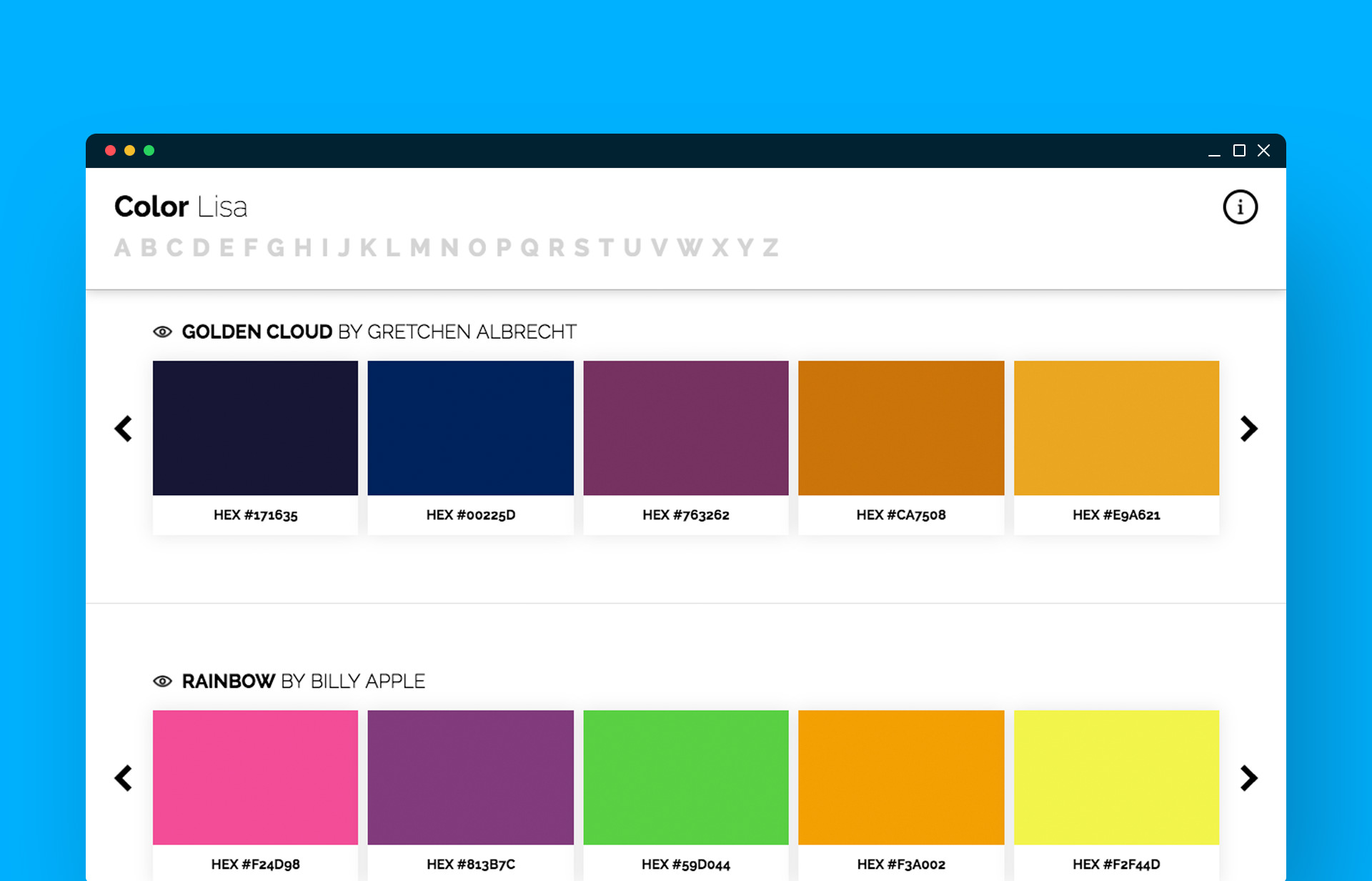Pick the purple #763262 swatch
This screenshot has width=1372, height=881.
click(686, 428)
